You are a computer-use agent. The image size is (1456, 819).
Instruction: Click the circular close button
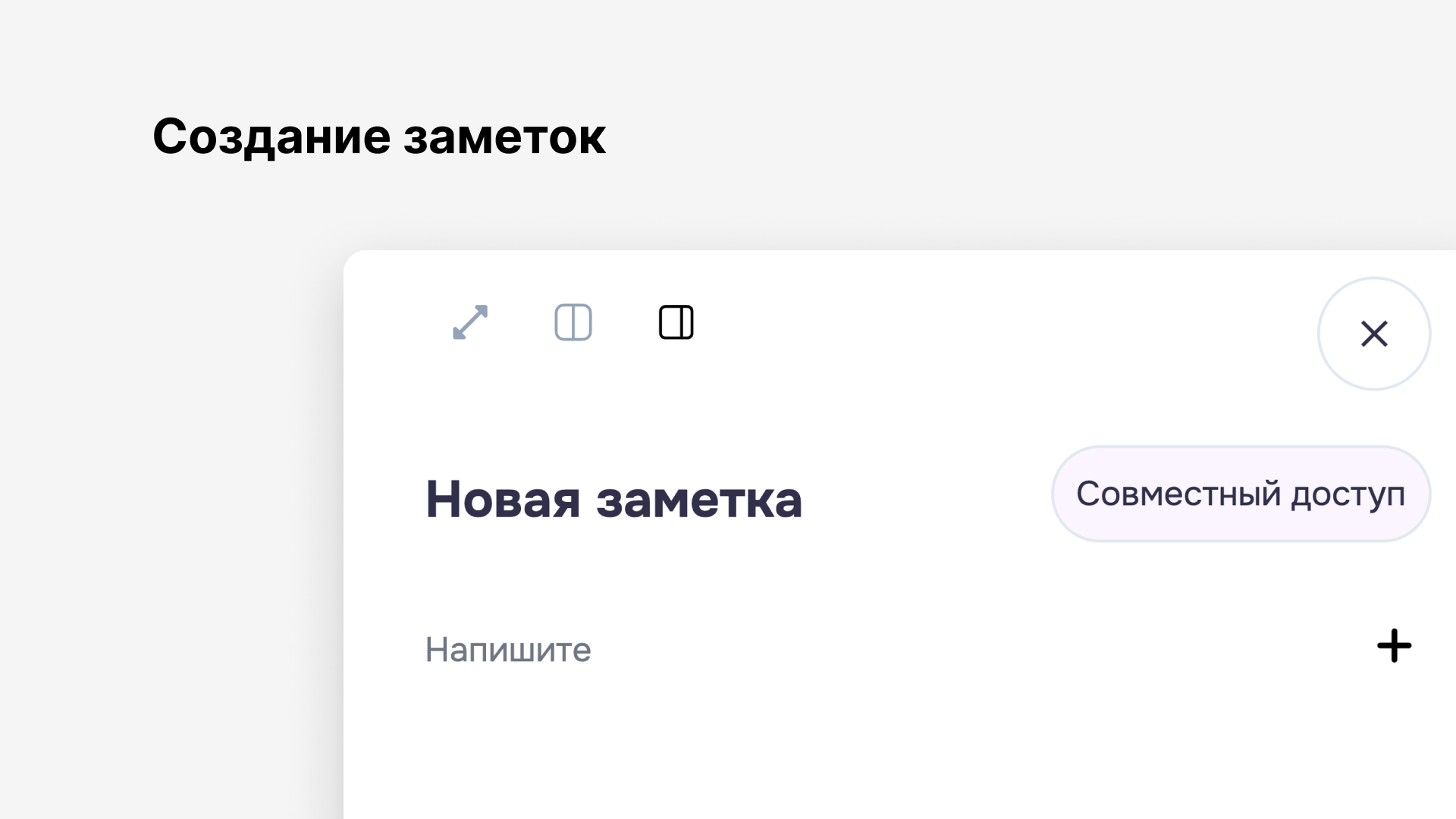1374,334
